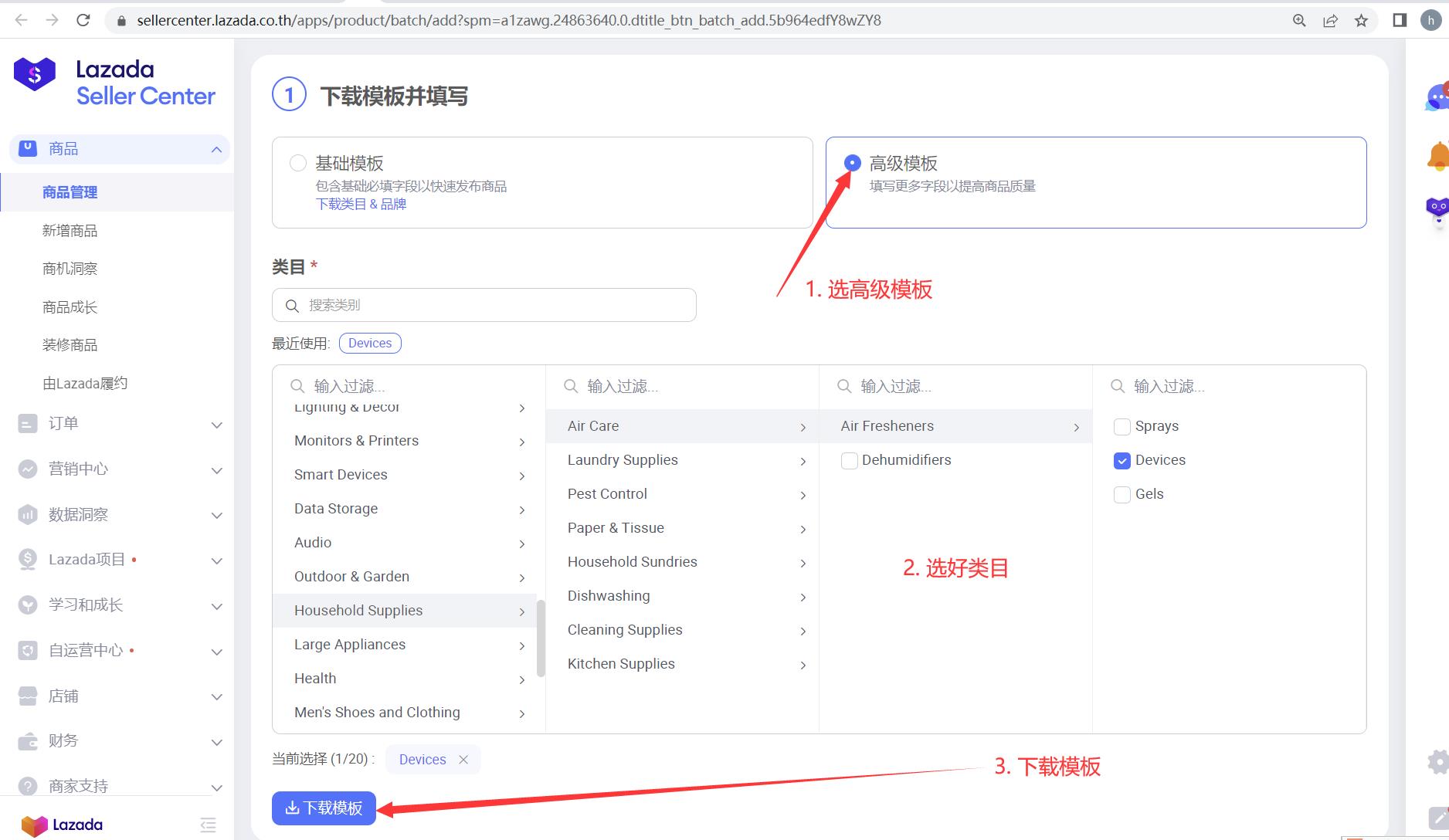Viewport: 1449px width, 840px height.
Task: Open the browser side panel icon
Action: point(1400,20)
